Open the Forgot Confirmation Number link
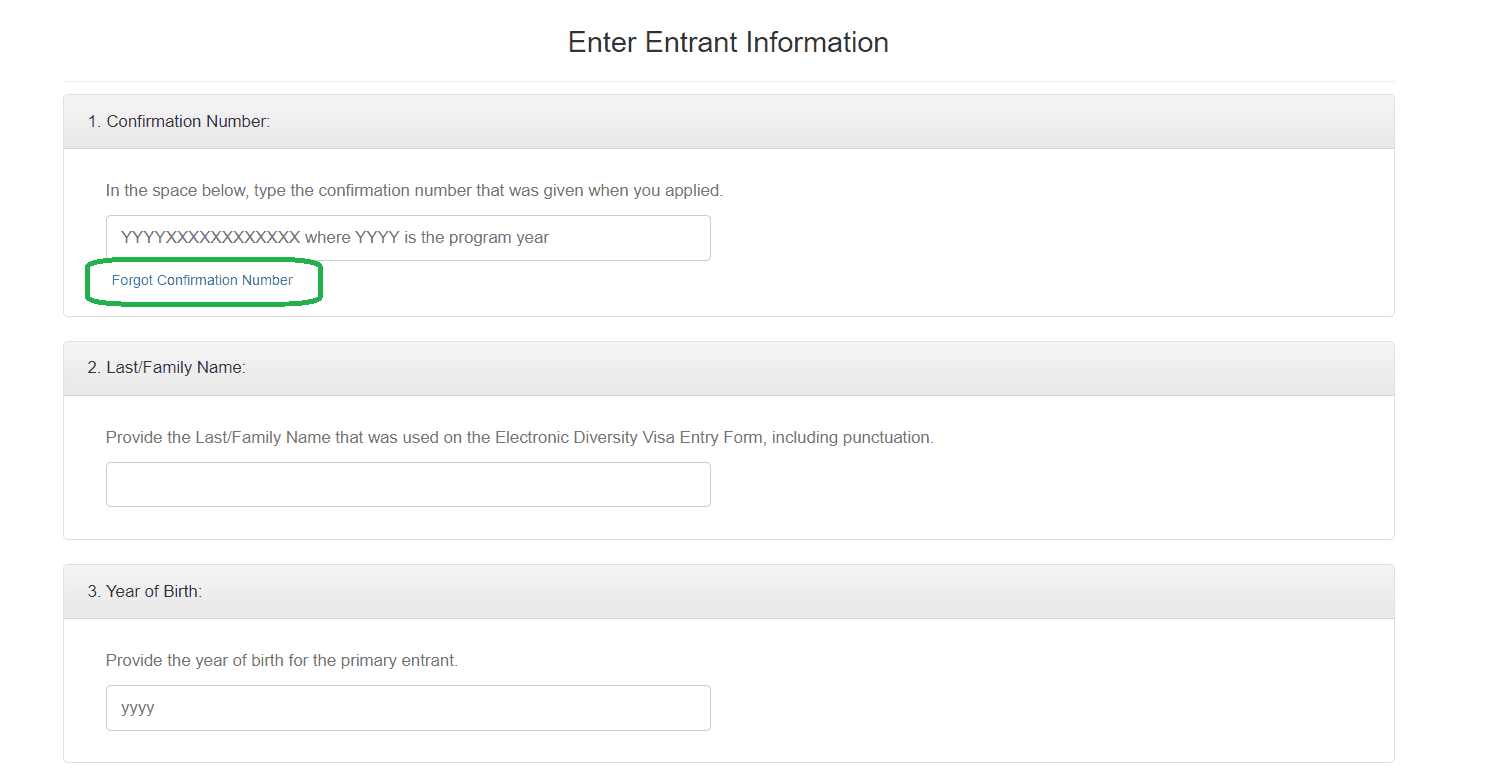Image resolution: width=1487 pixels, height=770 pixels. tap(202, 280)
